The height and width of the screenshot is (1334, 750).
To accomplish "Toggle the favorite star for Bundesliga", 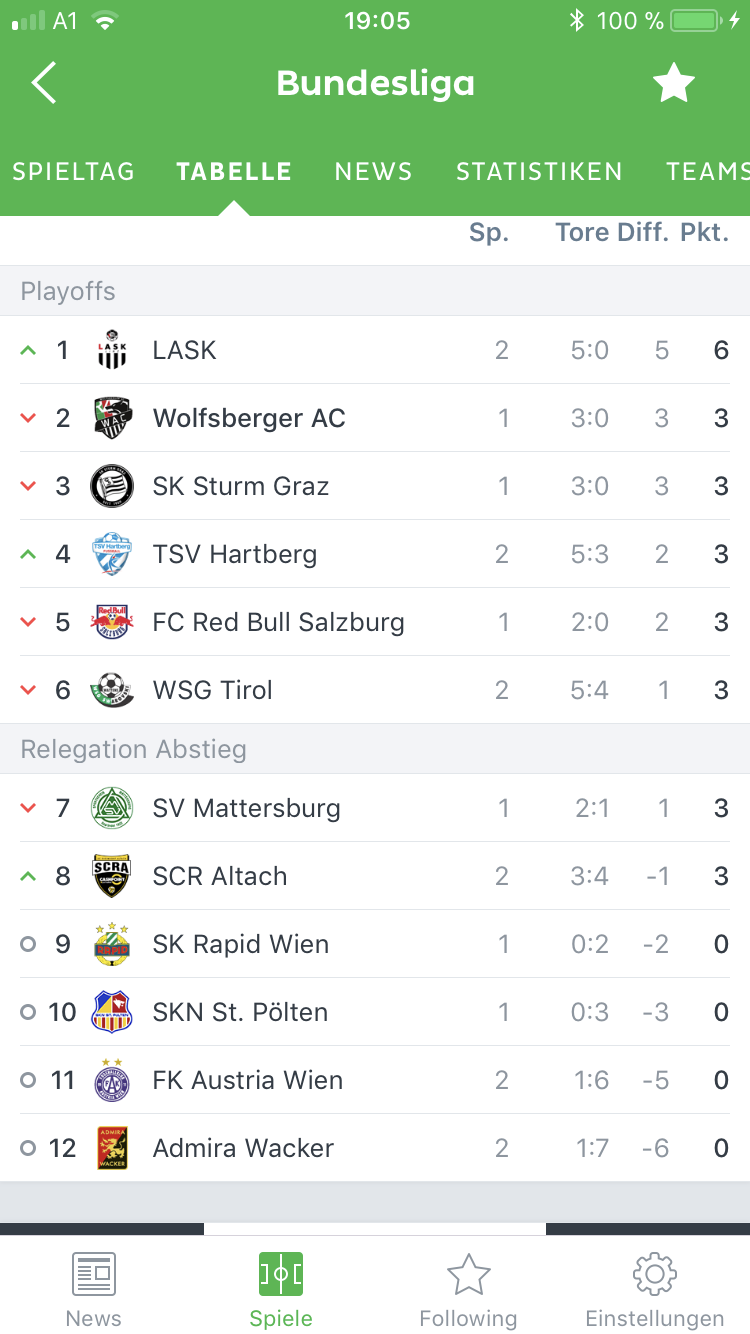I will (673, 84).
